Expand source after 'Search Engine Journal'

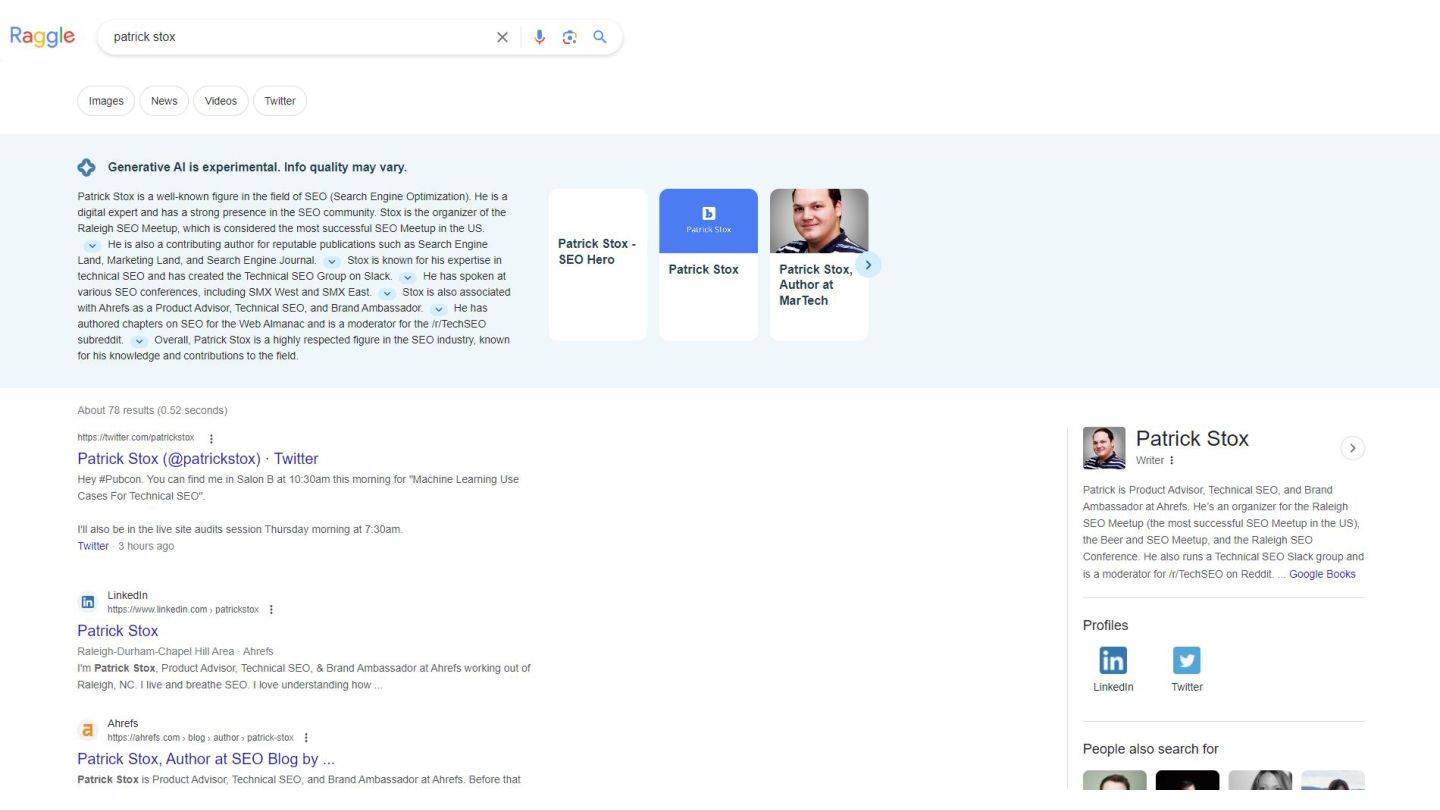(x=332, y=261)
